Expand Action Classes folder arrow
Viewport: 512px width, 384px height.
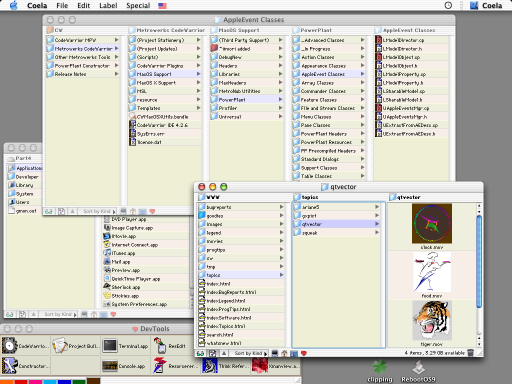click(362, 57)
